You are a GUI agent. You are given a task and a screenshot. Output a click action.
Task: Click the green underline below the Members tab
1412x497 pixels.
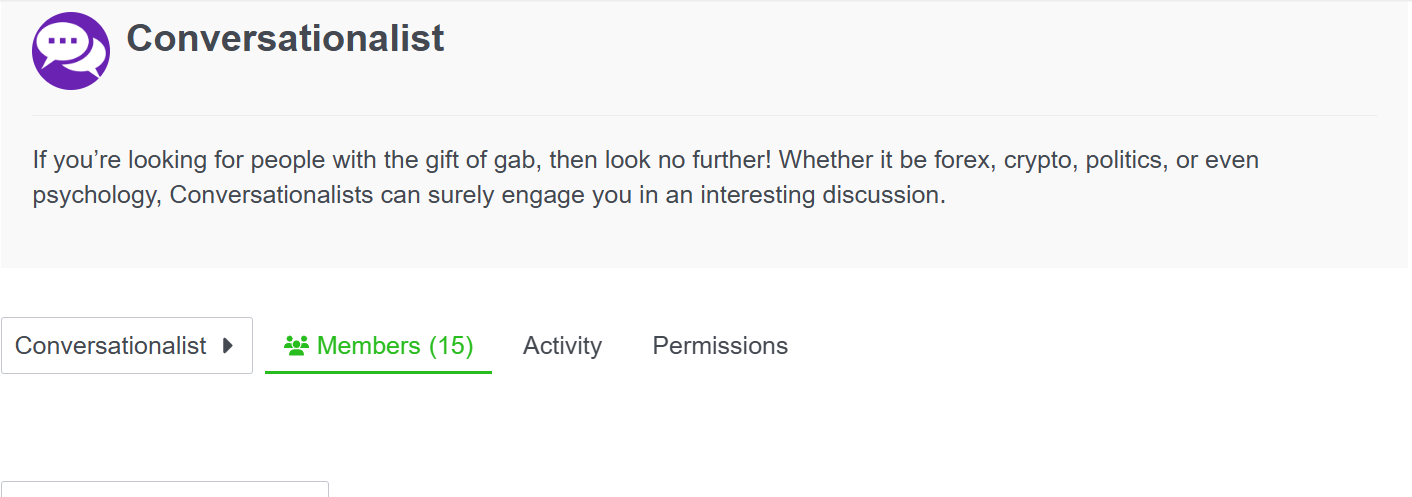tap(378, 372)
